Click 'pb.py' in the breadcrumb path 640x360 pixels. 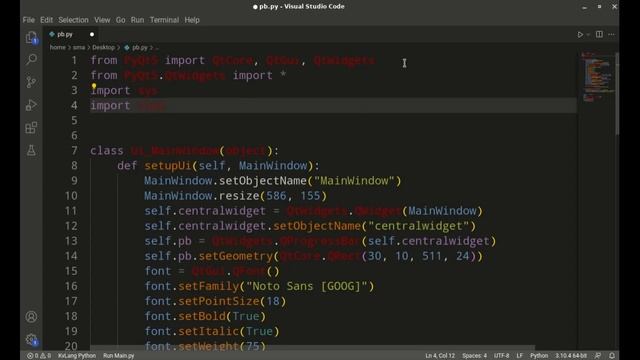140,47
